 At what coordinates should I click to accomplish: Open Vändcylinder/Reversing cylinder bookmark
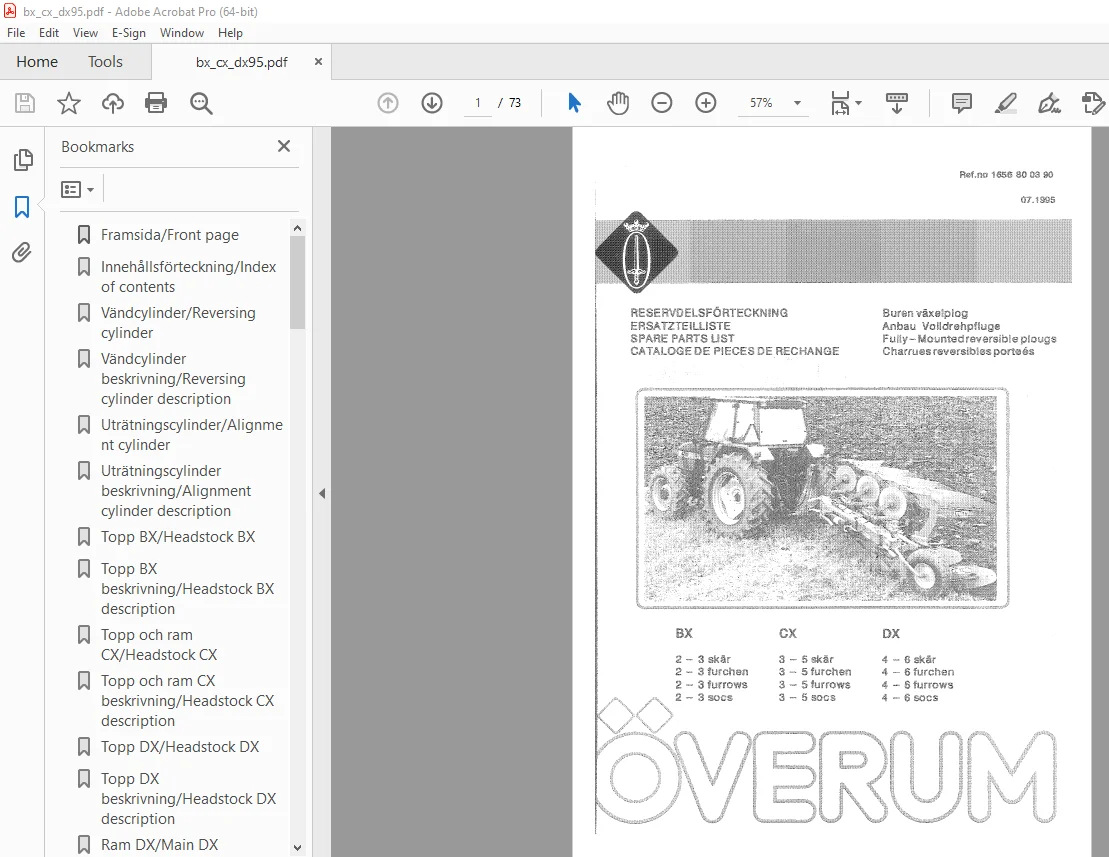pyautogui.click(x=178, y=322)
